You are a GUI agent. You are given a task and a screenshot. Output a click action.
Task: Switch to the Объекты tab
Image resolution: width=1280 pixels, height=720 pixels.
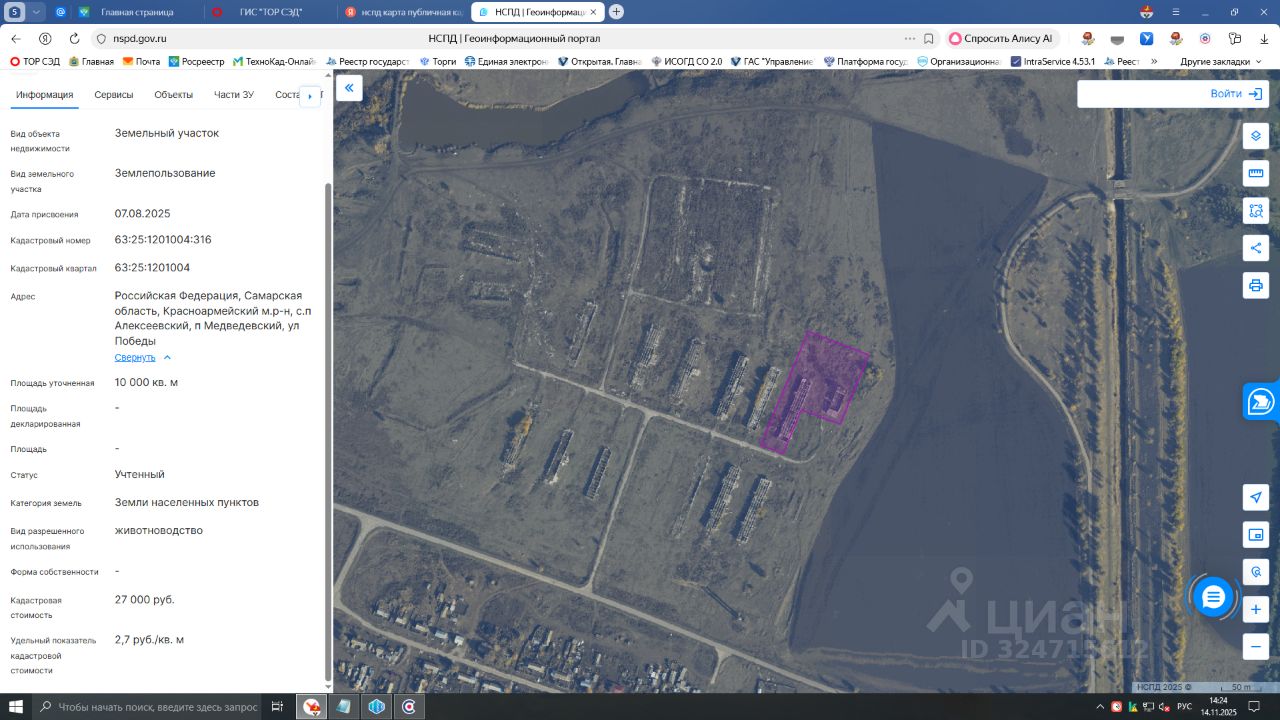(174, 95)
